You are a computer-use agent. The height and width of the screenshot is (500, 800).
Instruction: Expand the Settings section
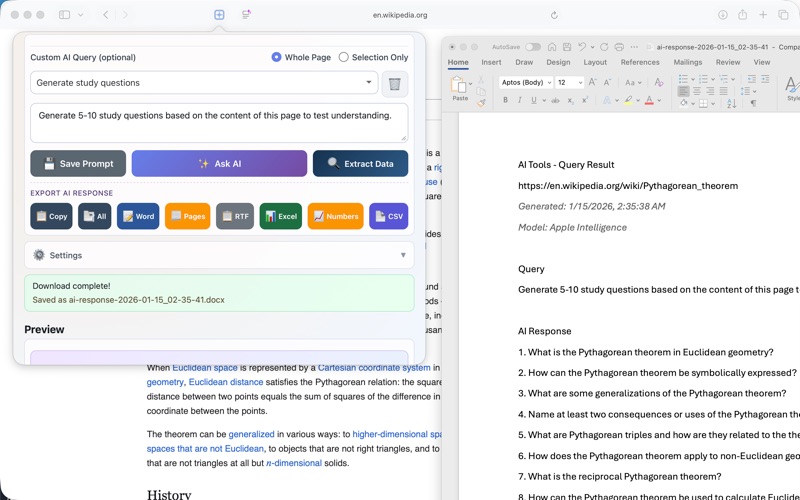pos(219,255)
